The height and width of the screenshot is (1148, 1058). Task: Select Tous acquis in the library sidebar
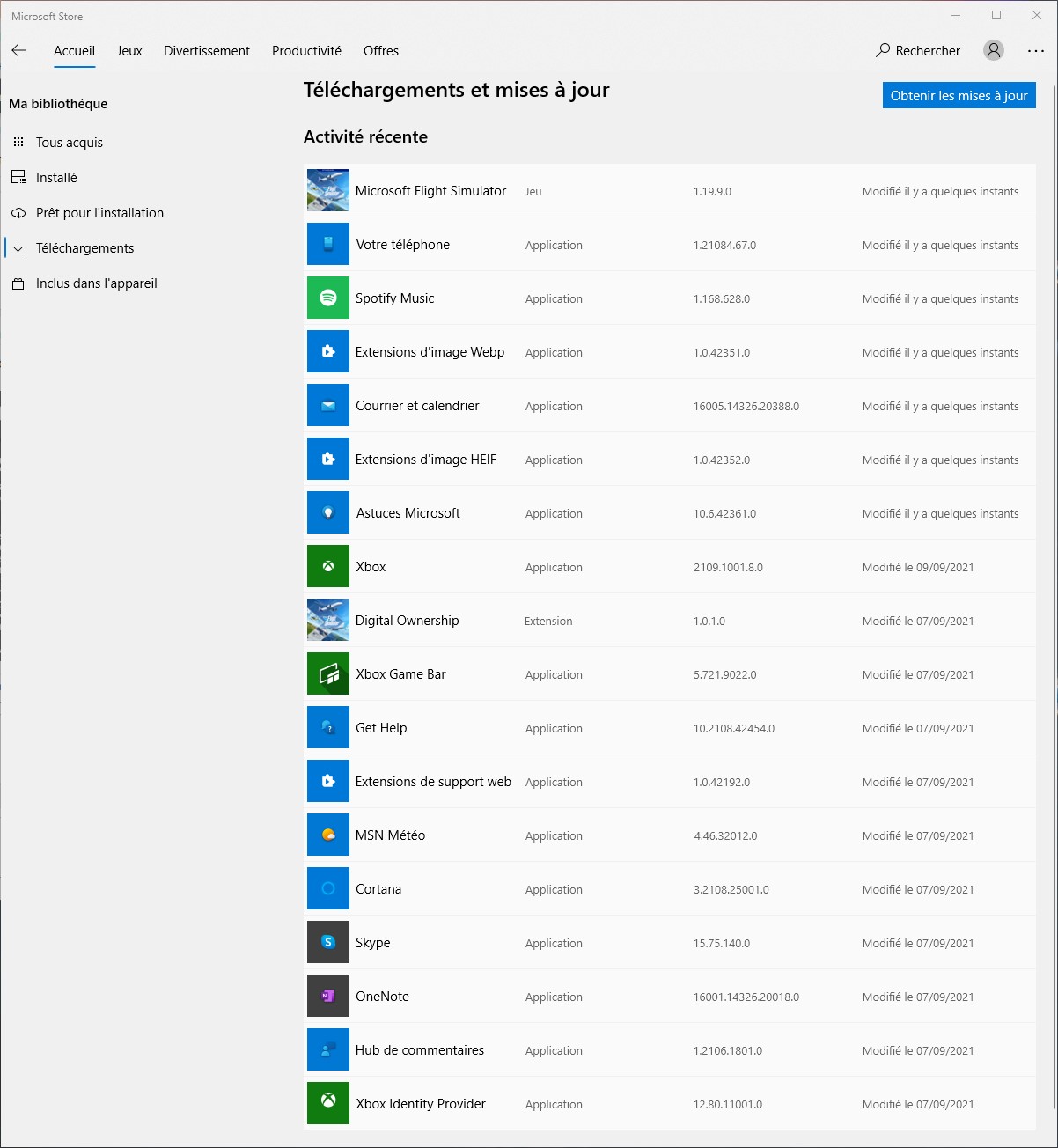tap(70, 142)
